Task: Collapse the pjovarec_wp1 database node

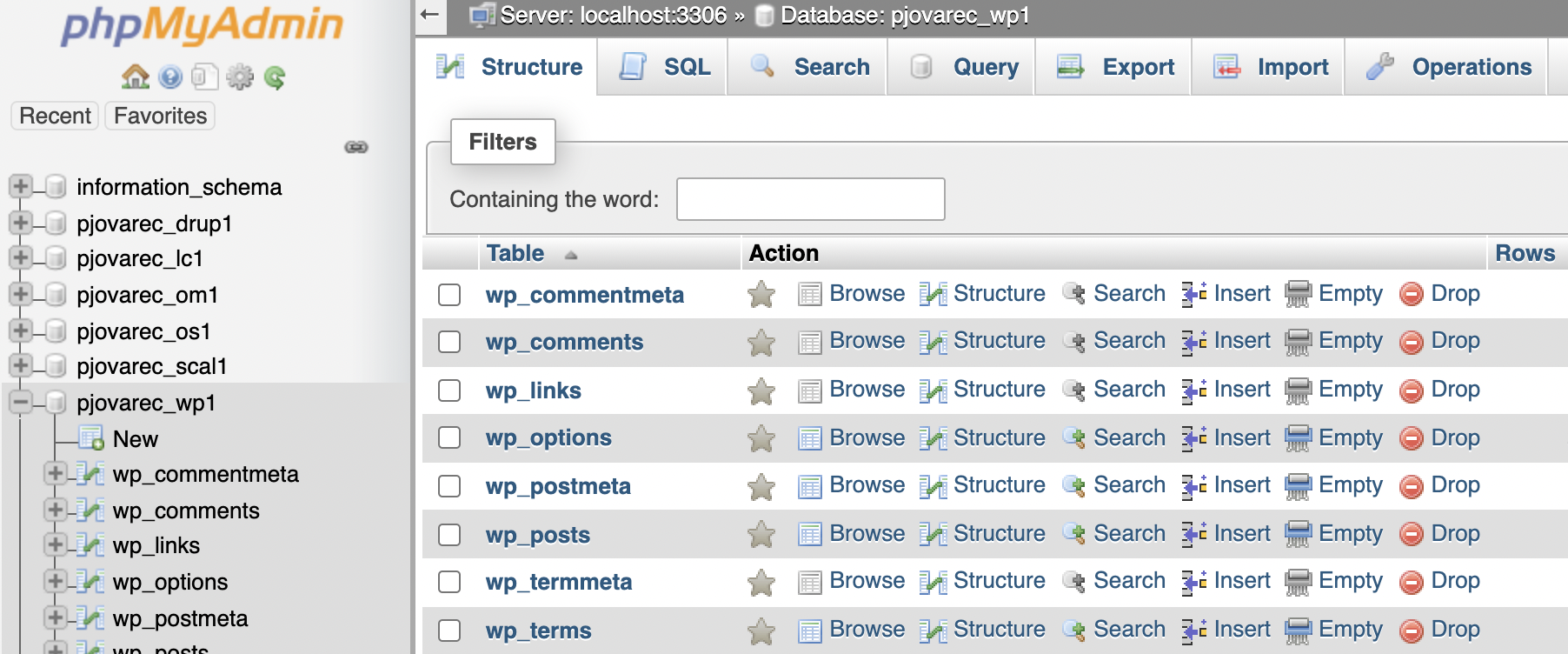Action: (21, 402)
